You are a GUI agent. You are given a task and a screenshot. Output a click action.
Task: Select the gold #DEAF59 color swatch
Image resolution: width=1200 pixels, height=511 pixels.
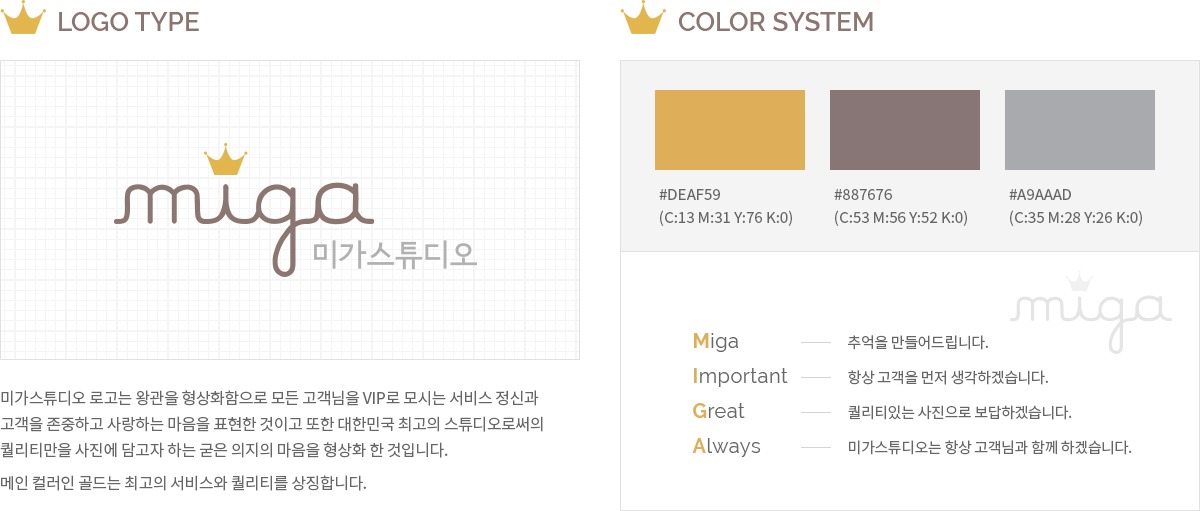coord(730,130)
